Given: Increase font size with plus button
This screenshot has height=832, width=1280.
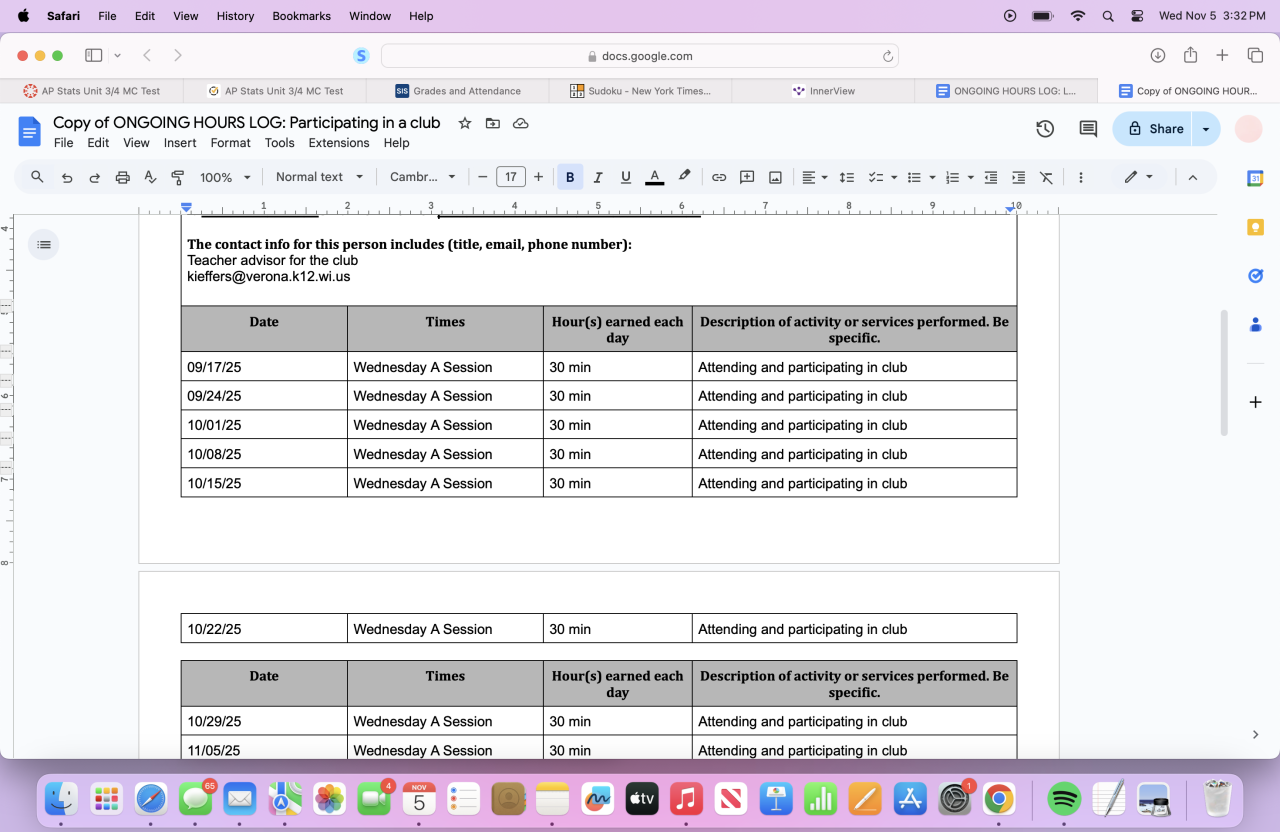Looking at the screenshot, I should [x=538, y=177].
